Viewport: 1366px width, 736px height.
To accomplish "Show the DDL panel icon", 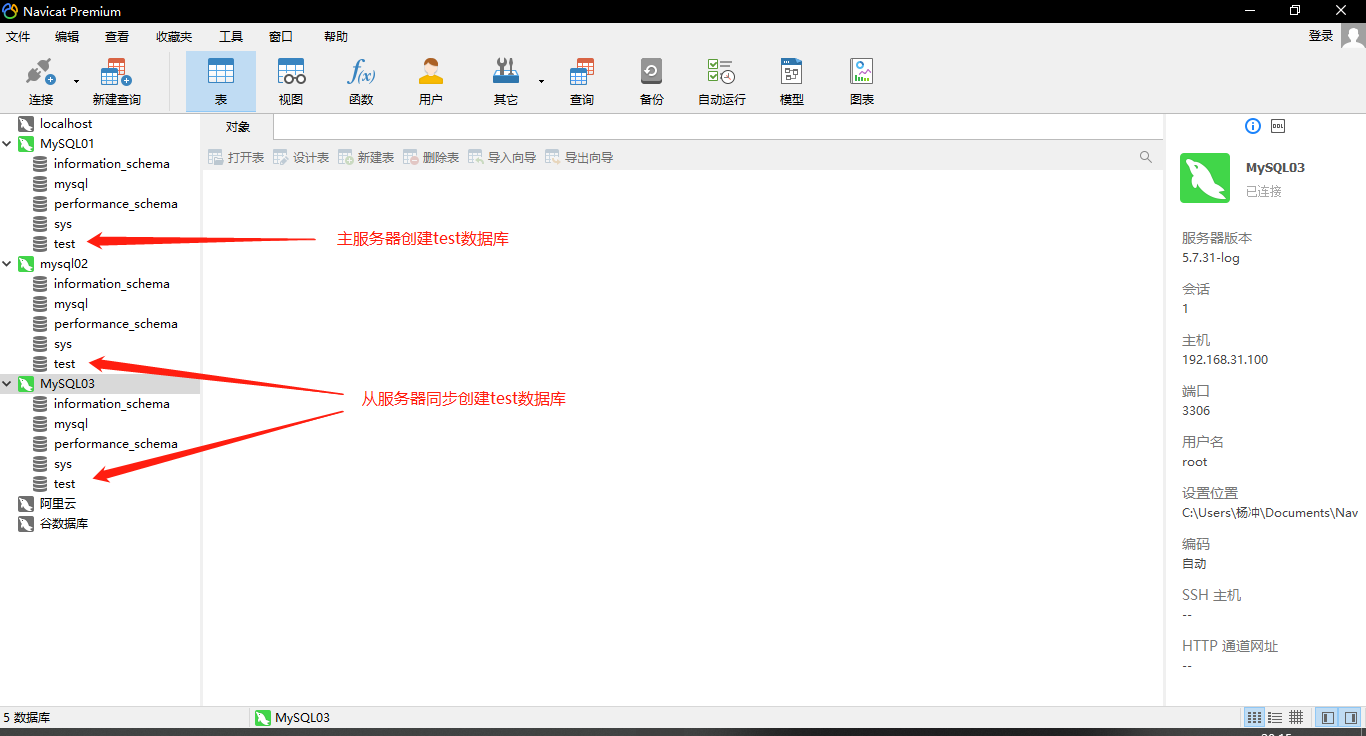I will (1278, 126).
